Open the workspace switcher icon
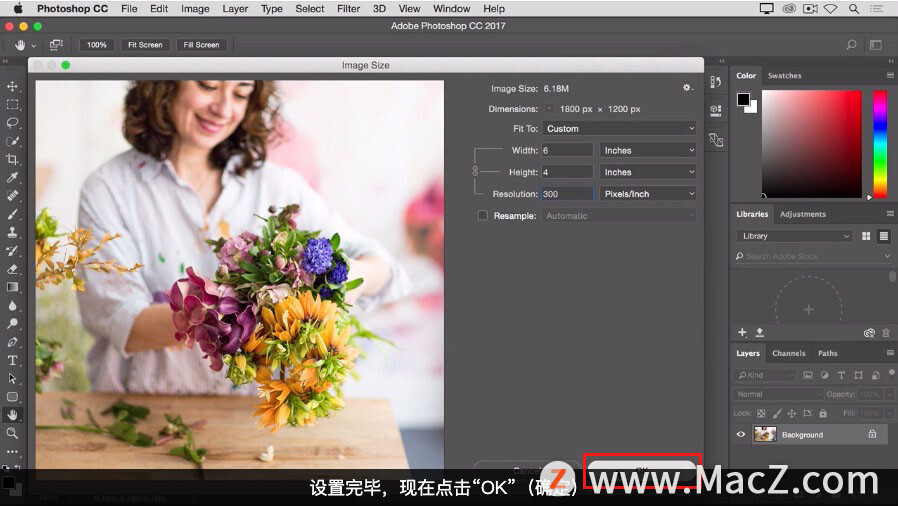 point(876,45)
